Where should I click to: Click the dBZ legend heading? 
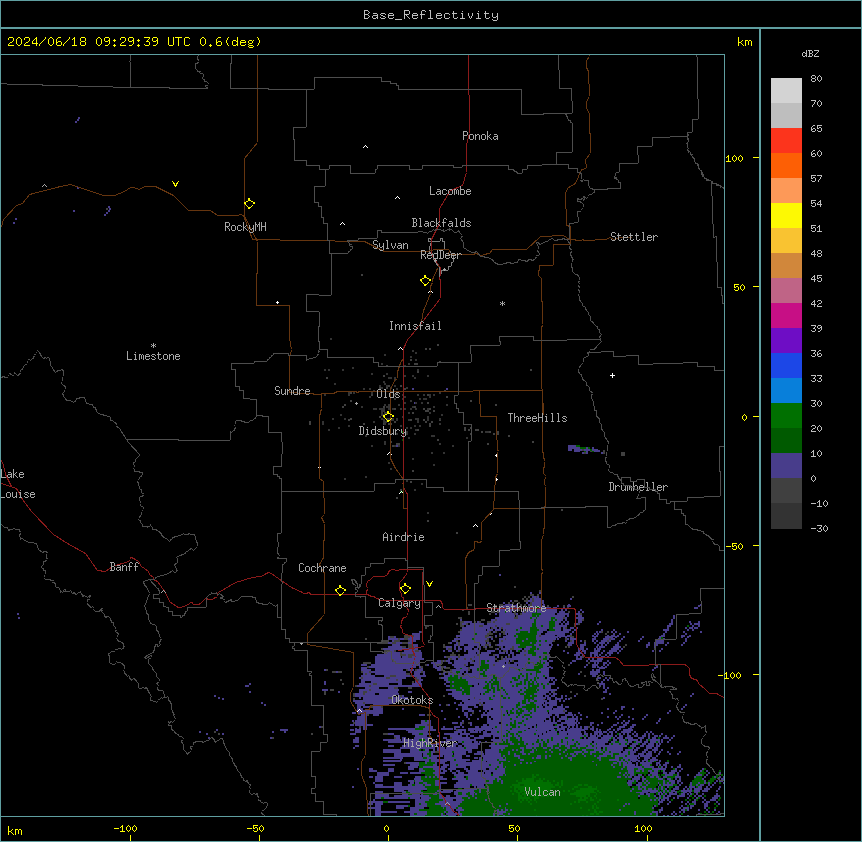point(810,54)
